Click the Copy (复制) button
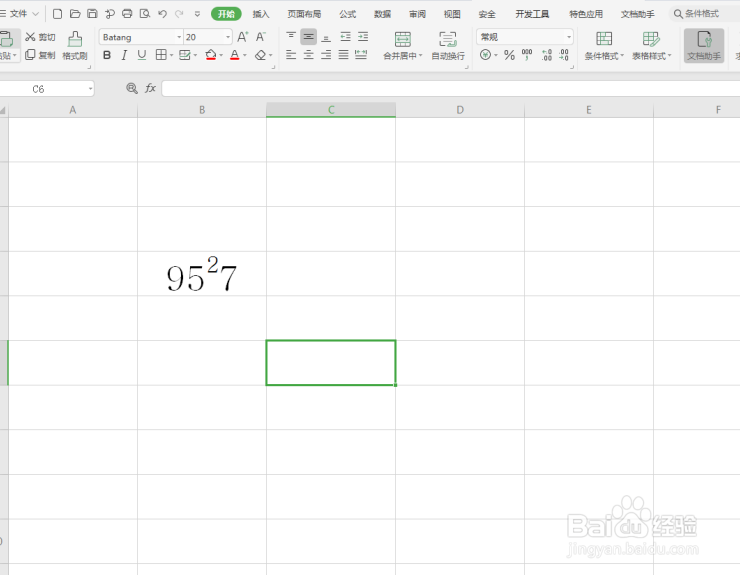 coord(40,55)
